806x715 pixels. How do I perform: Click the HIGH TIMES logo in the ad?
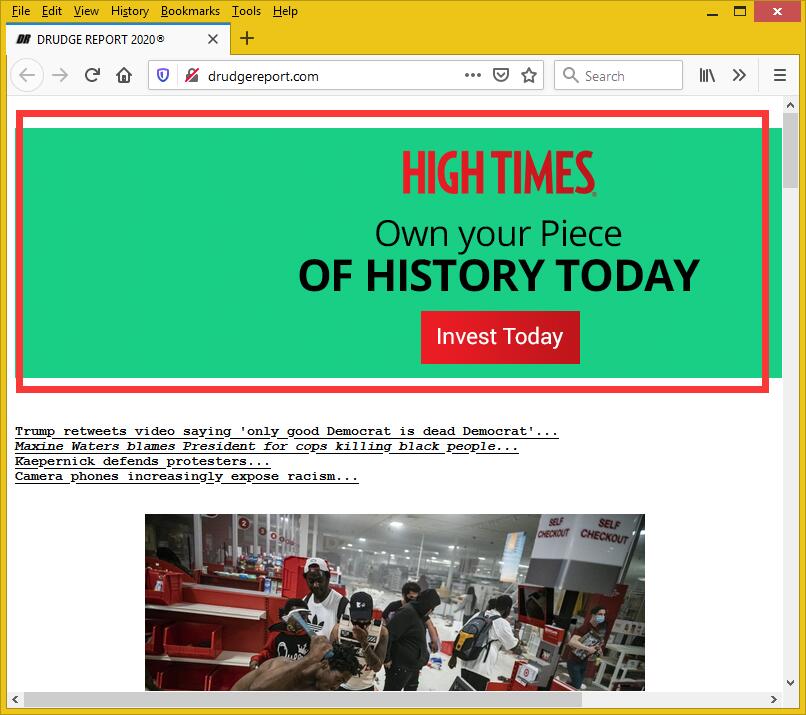point(499,173)
